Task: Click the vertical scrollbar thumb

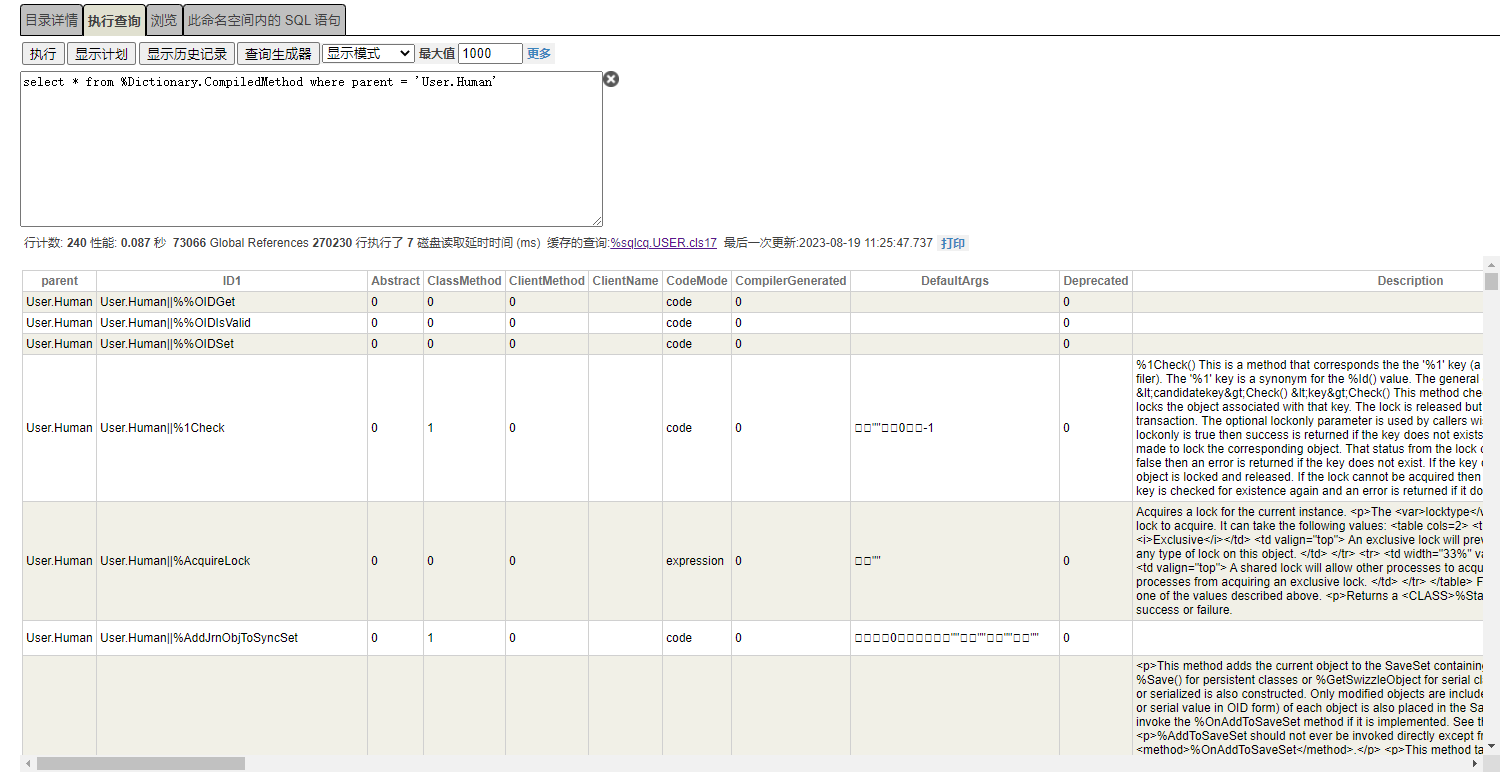Action: click(1492, 280)
